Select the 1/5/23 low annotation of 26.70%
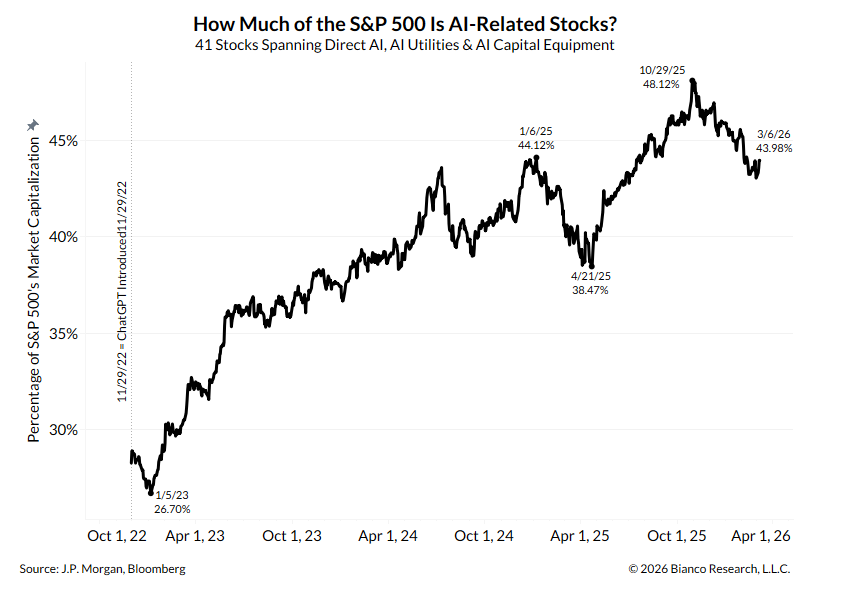Viewport: 841px width, 600px height. point(171,502)
